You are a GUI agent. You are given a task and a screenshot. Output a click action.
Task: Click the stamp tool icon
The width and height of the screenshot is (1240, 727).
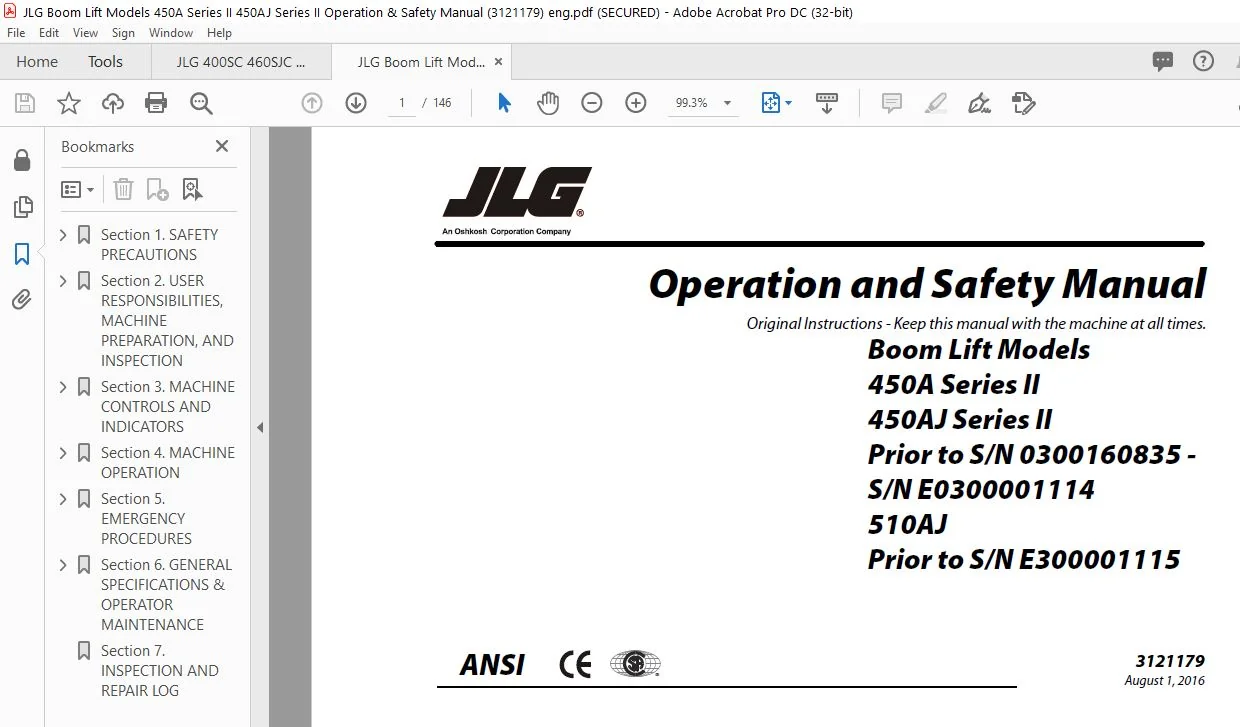pos(1023,103)
